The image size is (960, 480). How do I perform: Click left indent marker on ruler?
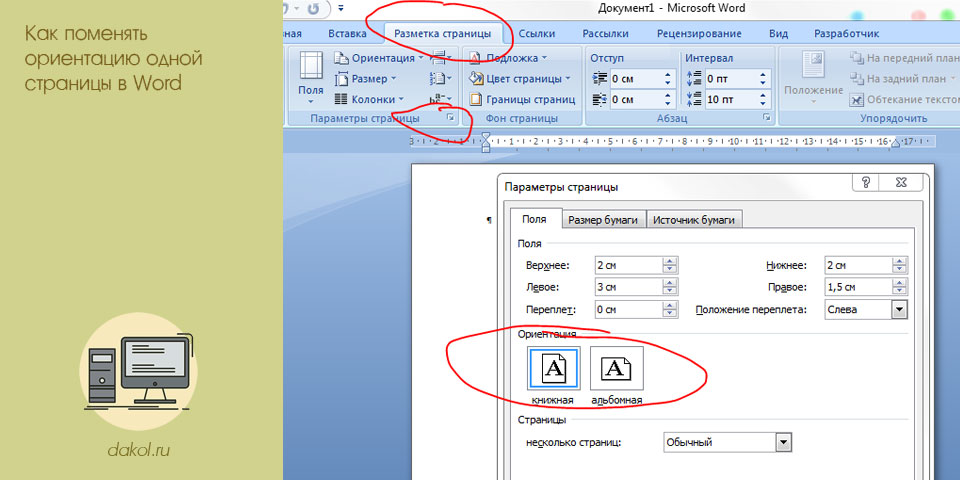click(486, 142)
